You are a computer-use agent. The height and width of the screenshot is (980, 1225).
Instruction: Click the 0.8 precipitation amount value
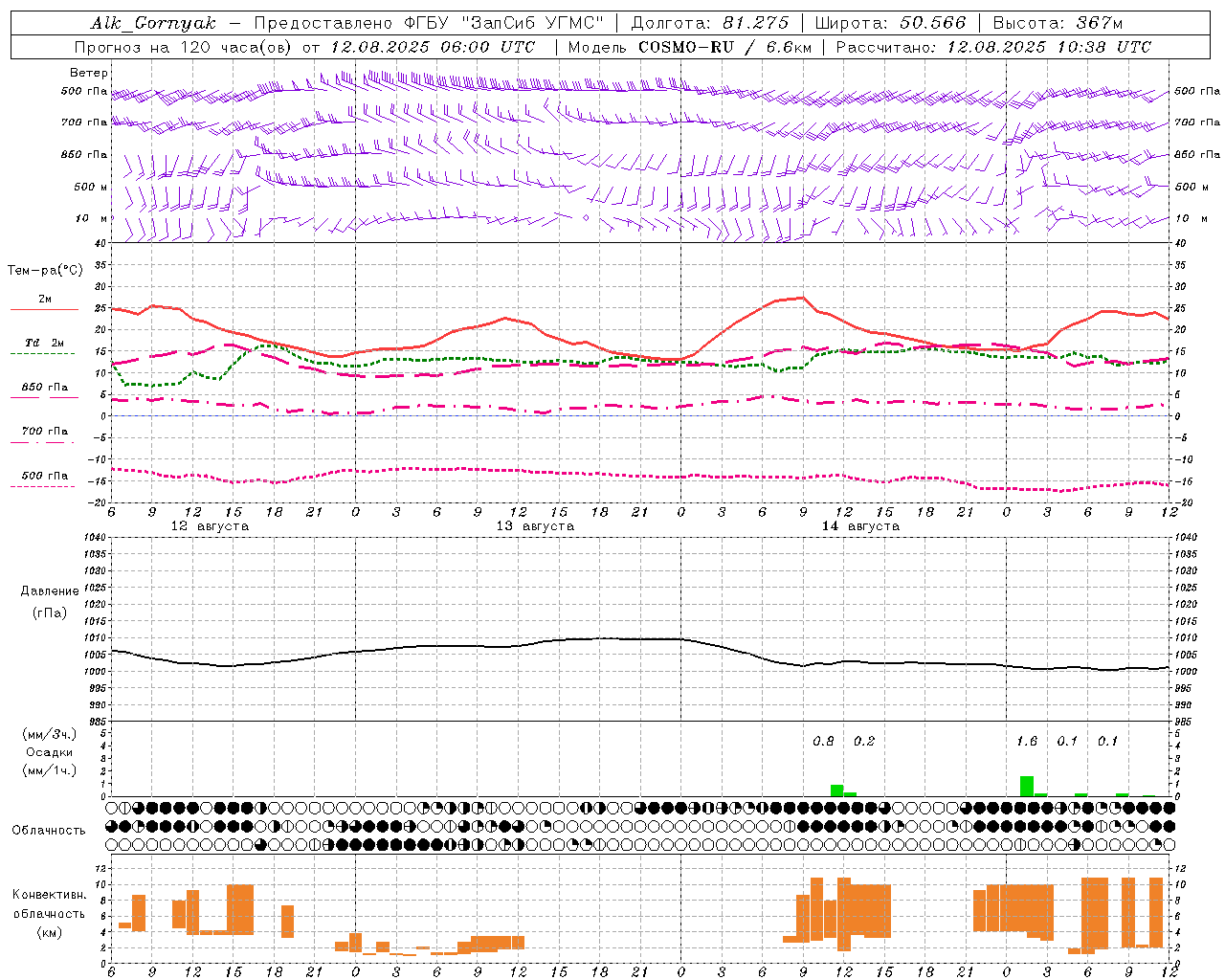823,742
